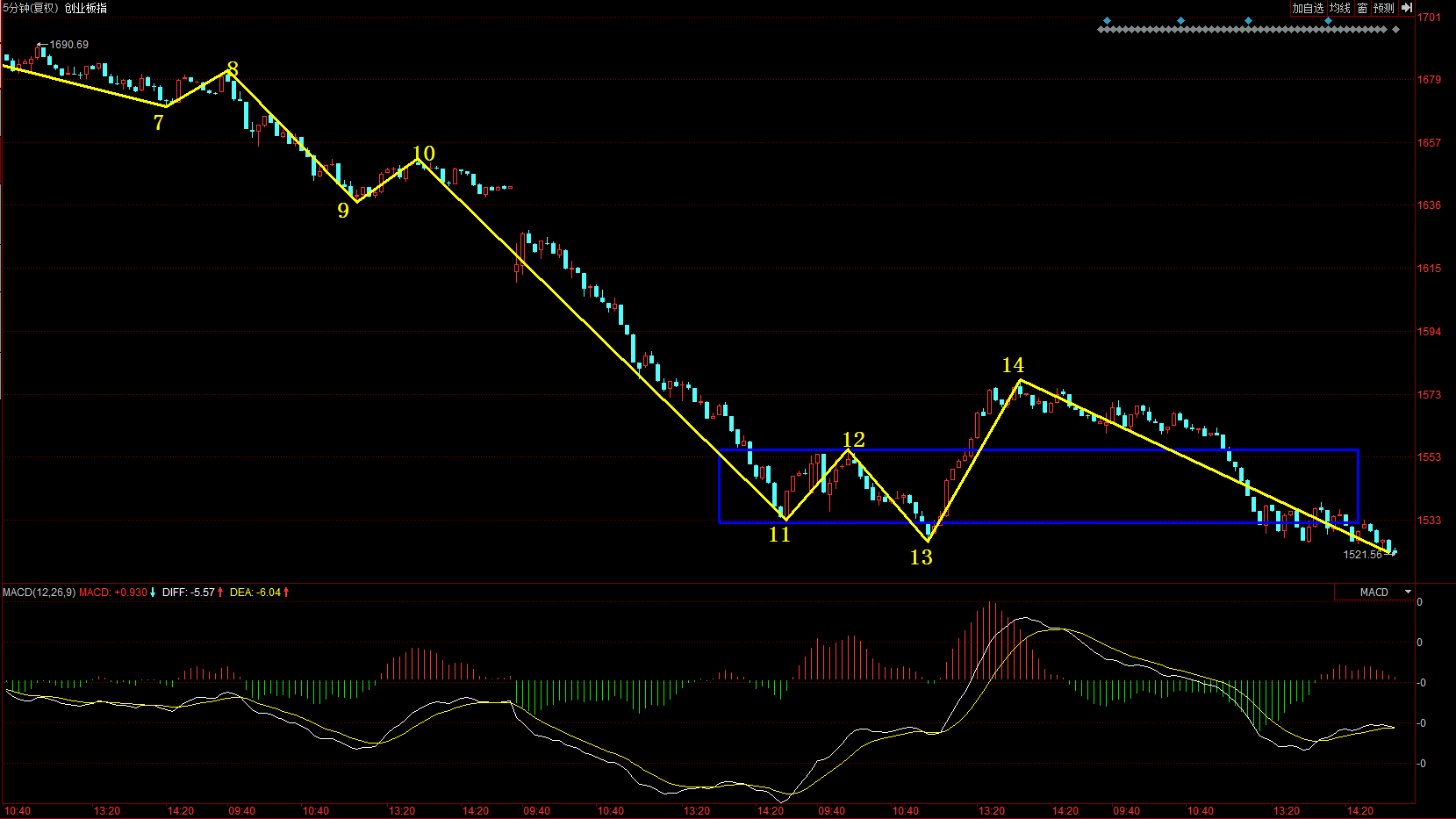The height and width of the screenshot is (819, 1456).
Task: Click the 1657 price axis label
Action: tap(1429, 143)
